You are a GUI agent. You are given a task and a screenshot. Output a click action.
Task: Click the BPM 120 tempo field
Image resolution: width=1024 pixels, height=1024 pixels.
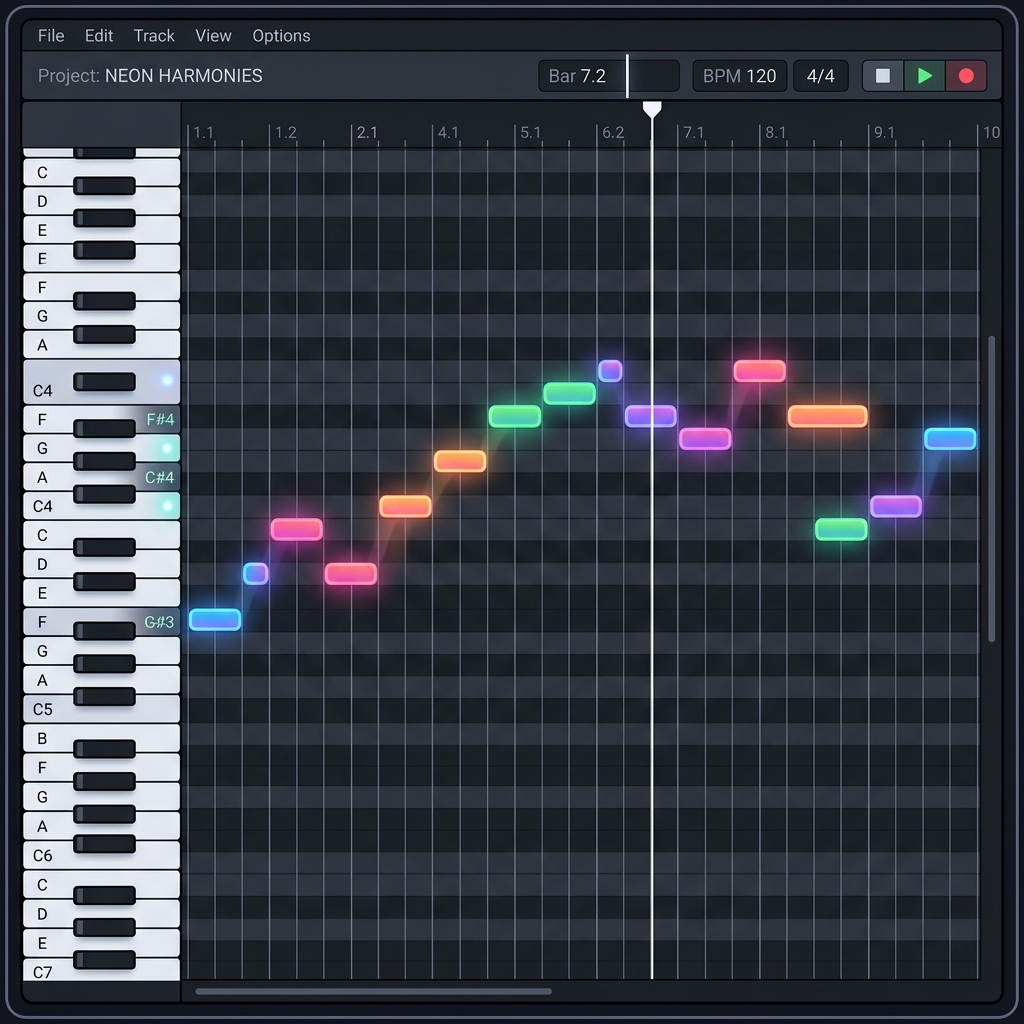click(739, 76)
